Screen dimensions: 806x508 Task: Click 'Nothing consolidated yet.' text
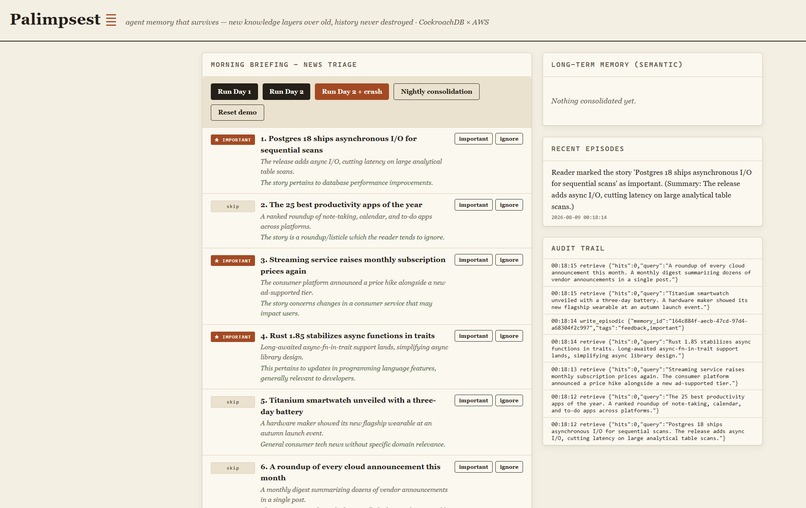[x=593, y=101]
